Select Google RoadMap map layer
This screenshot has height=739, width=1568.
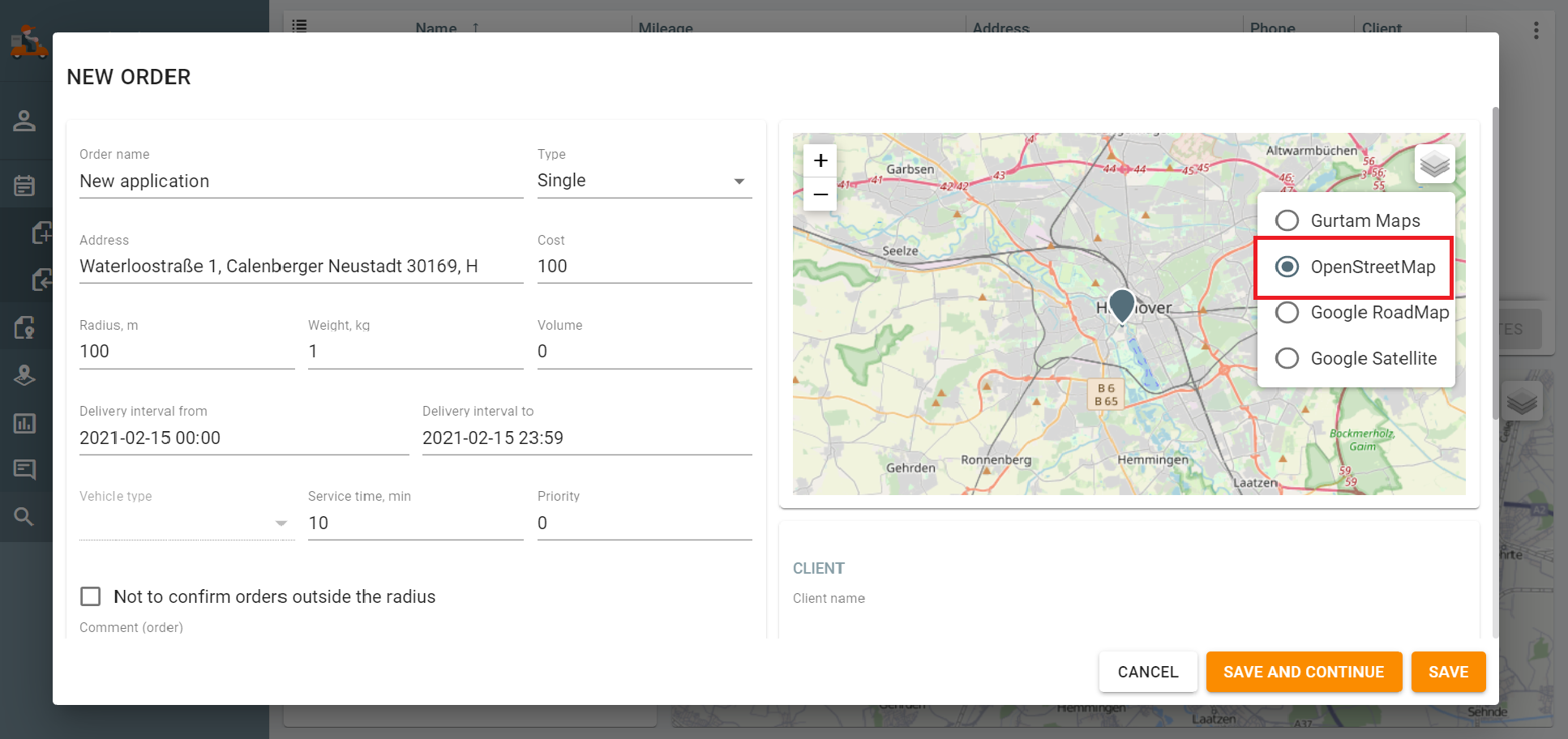pos(1287,313)
